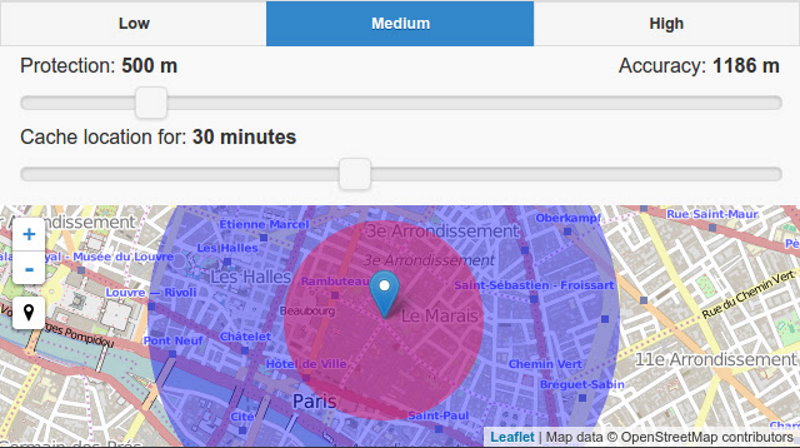The image size is (800, 448).
Task: Click the Protection slider track right side
Action: tap(474, 103)
